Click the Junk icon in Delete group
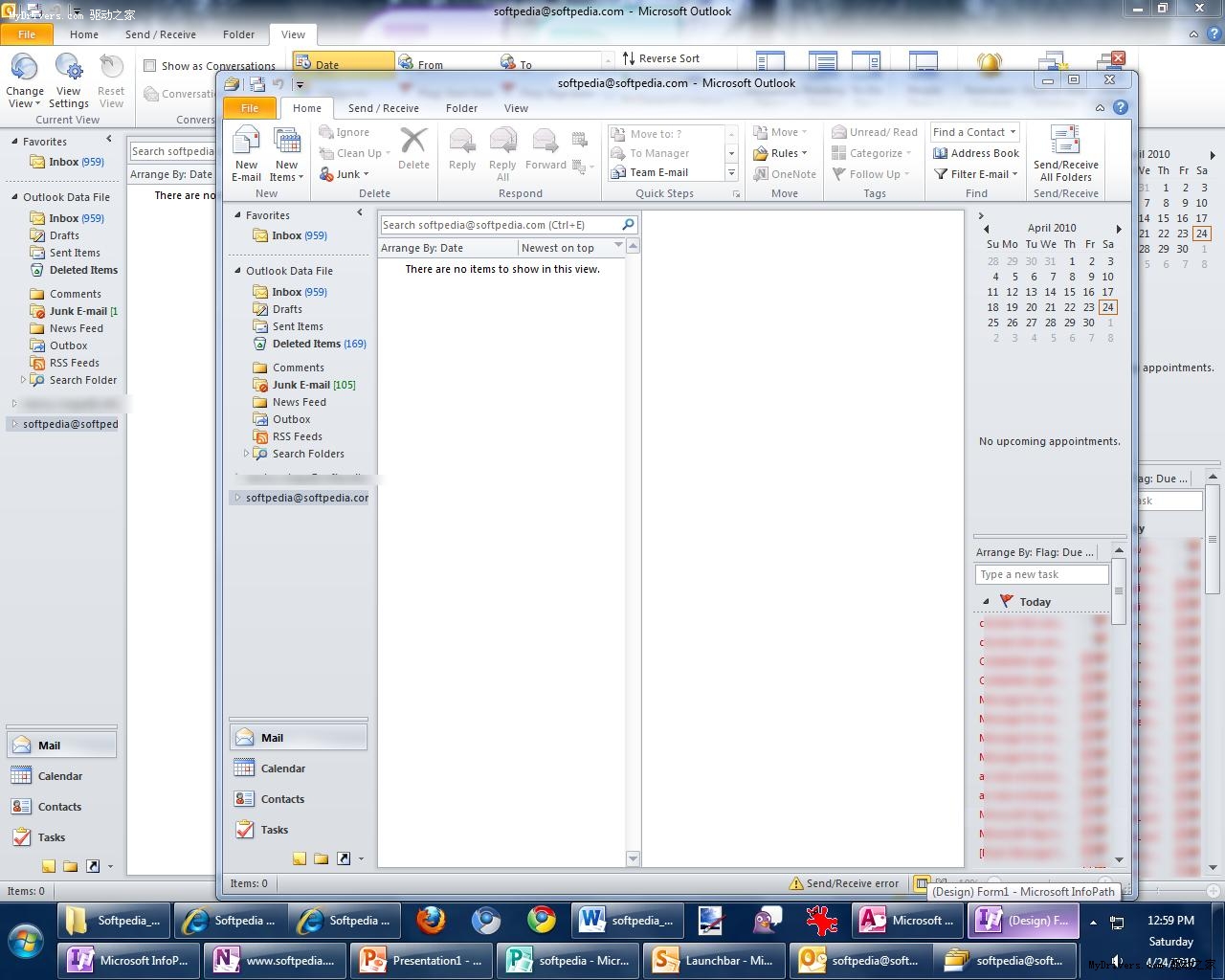This screenshot has width=1225, height=980. click(327, 174)
